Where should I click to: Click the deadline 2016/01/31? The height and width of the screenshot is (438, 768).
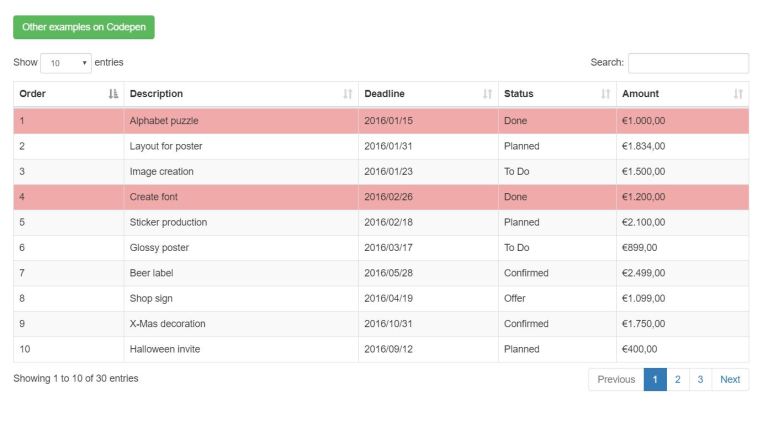[388, 146]
